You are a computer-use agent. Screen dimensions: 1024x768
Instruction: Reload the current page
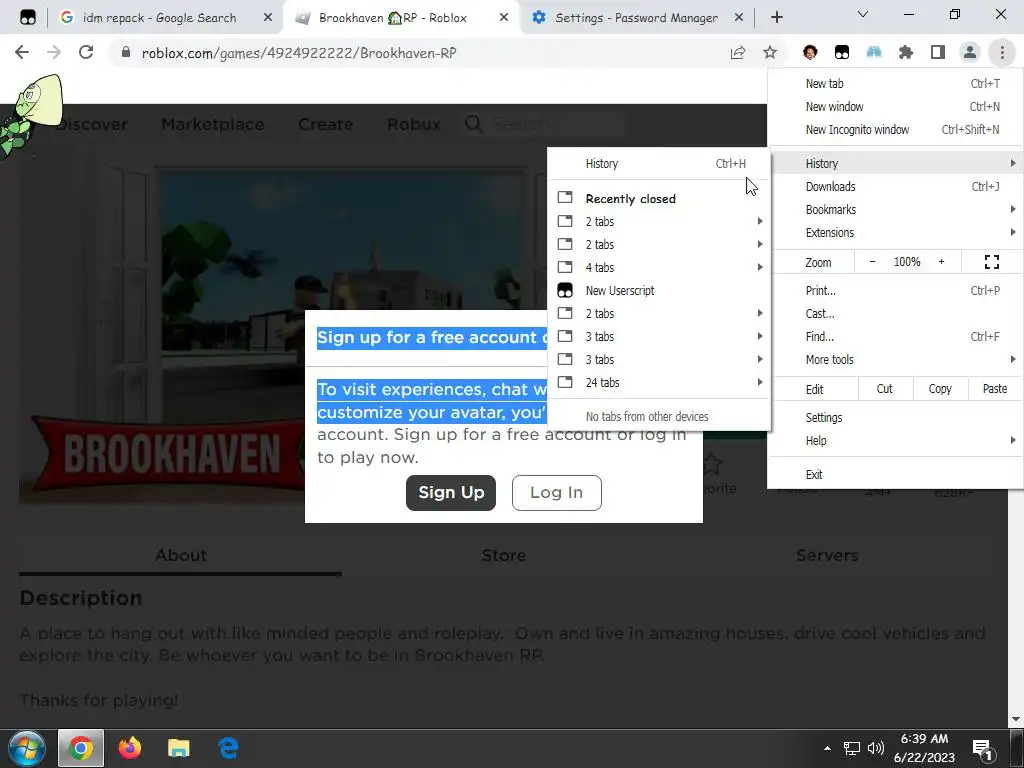coord(86,52)
